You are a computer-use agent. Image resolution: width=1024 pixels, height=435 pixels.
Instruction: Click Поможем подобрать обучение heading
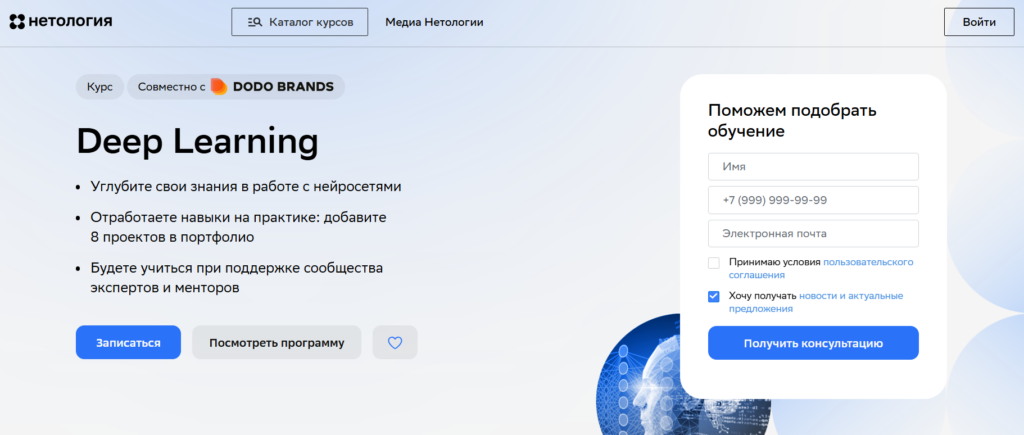click(x=792, y=120)
